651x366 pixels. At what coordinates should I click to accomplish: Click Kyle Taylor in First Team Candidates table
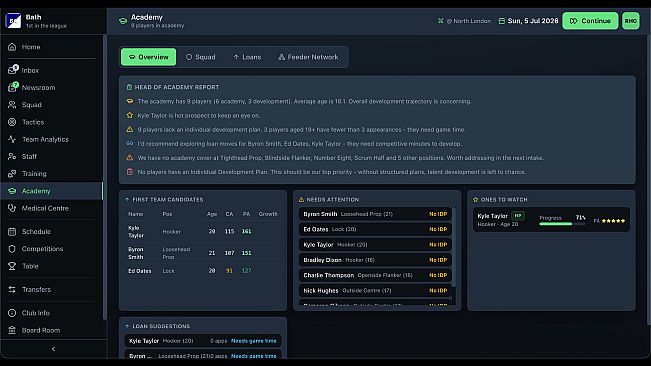click(136, 232)
